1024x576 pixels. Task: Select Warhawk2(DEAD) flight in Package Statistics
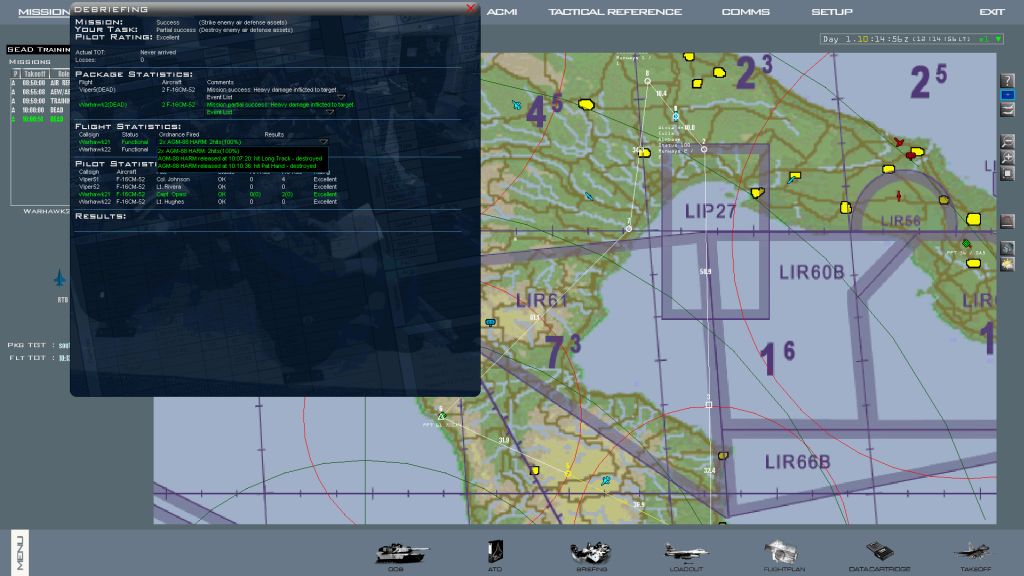pyautogui.click(x=103, y=104)
